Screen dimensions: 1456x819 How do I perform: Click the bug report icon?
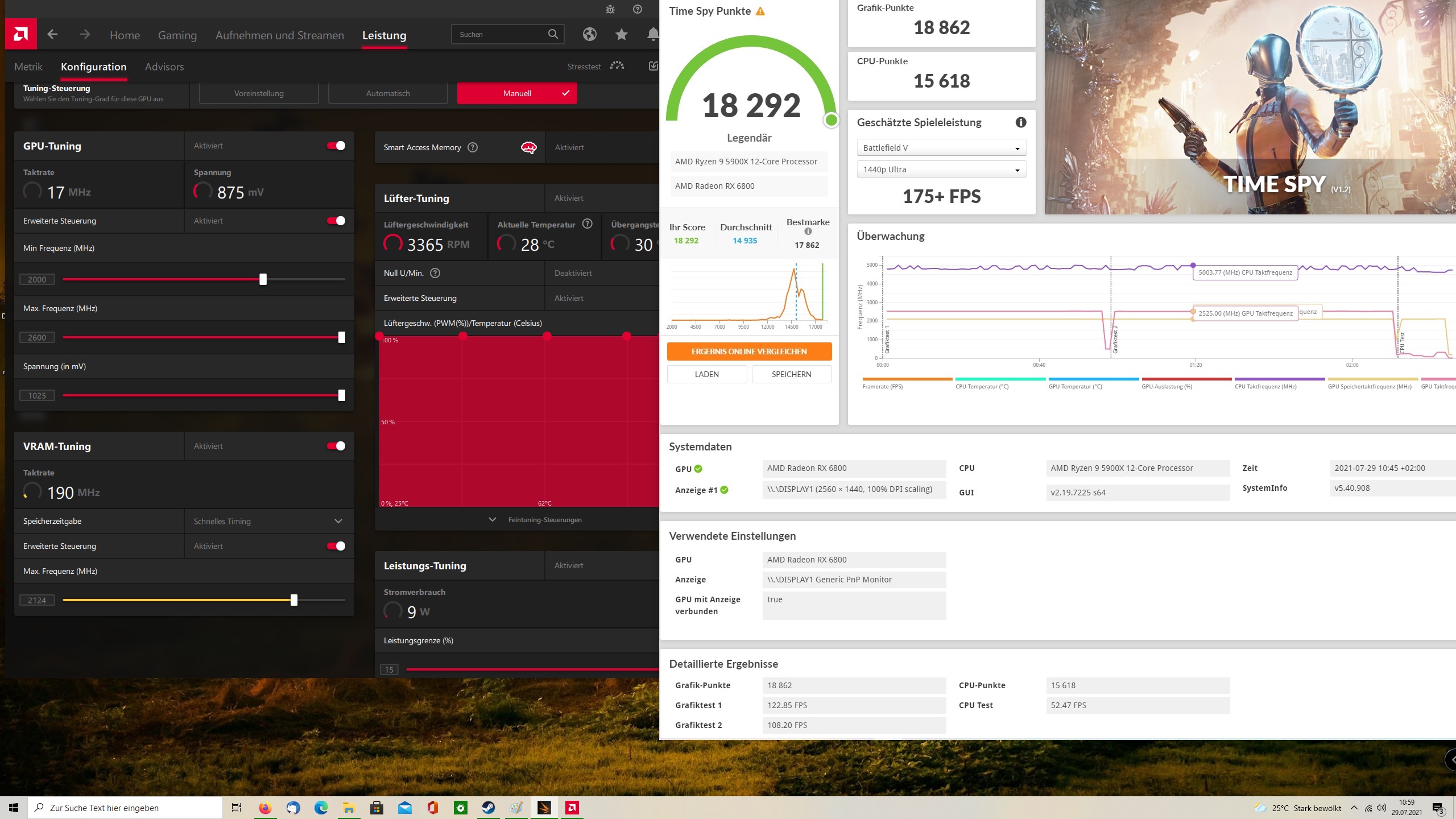(610, 9)
